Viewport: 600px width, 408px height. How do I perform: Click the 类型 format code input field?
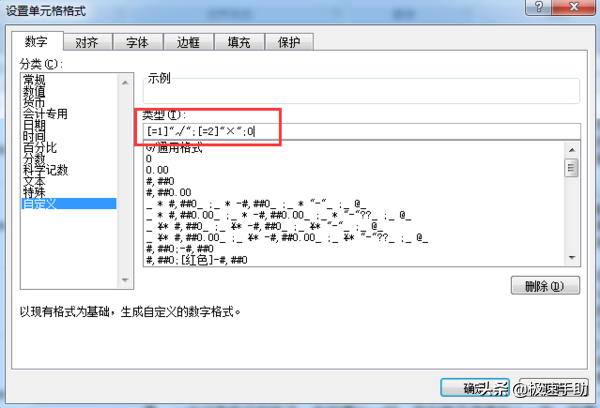click(362, 131)
